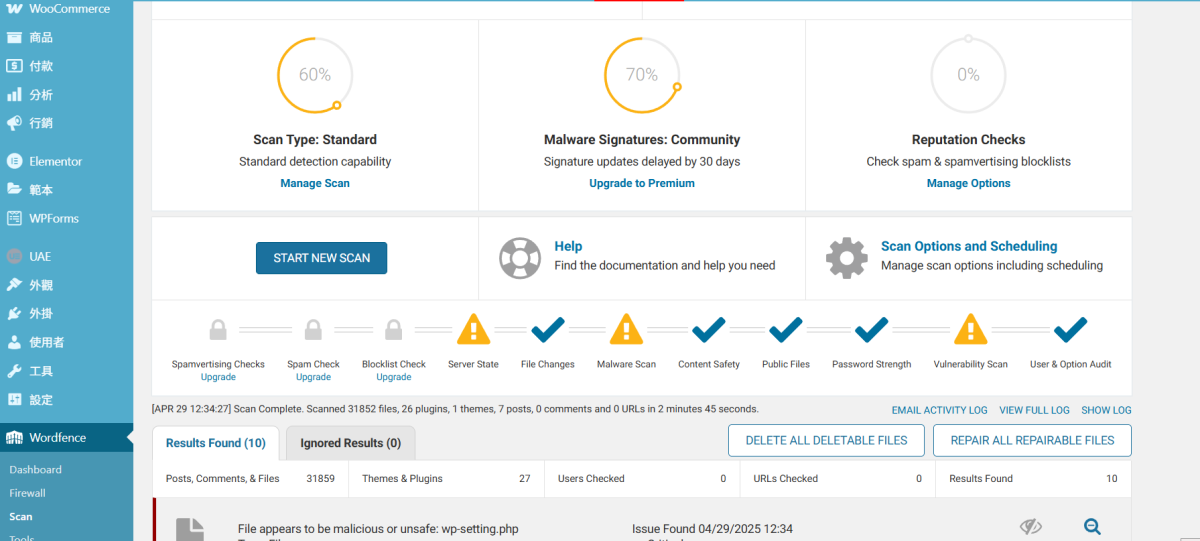Open the UAE menu icon
This screenshot has width=1200, height=541.
click(14, 256)
